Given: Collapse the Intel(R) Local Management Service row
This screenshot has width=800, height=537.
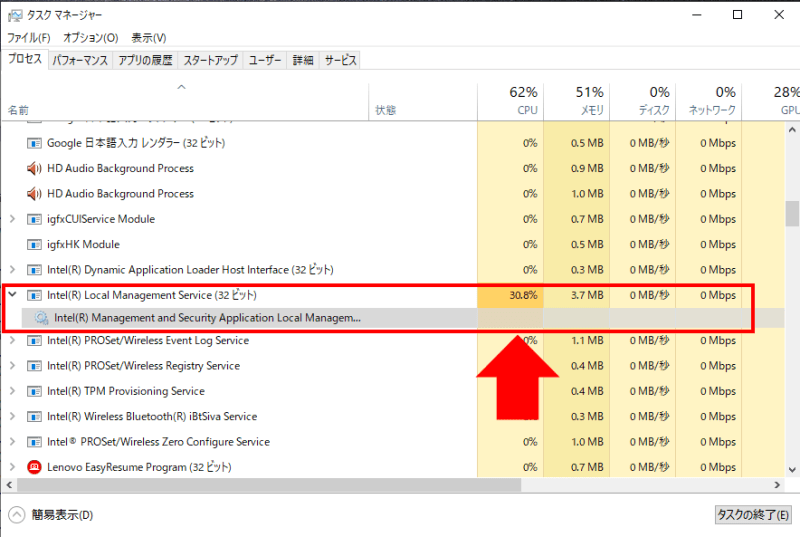Looking at the screenshot, I should point(12,295).
